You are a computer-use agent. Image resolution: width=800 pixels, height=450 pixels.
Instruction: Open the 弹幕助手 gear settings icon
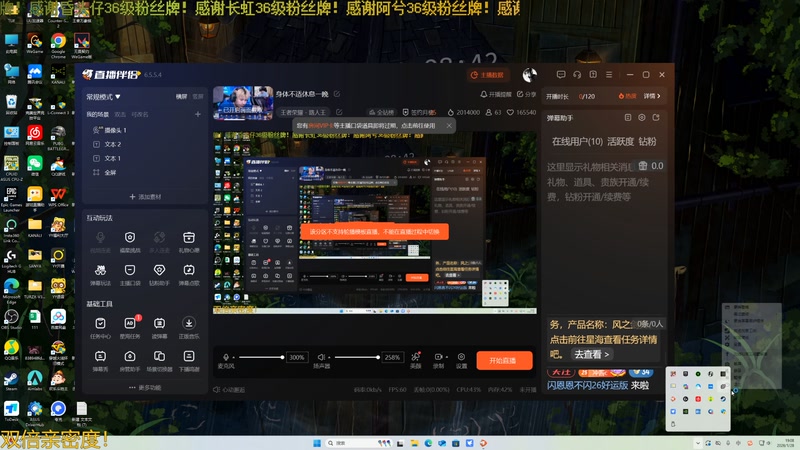click(x=642, y=117)
